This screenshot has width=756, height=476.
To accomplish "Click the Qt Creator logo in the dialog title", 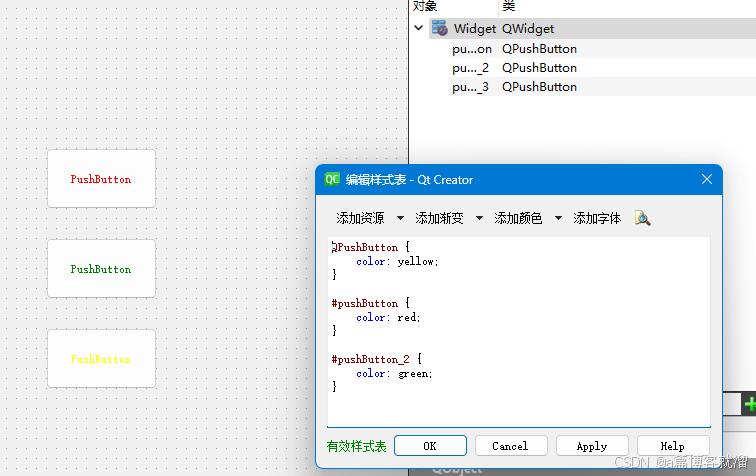I will point(332,179).
